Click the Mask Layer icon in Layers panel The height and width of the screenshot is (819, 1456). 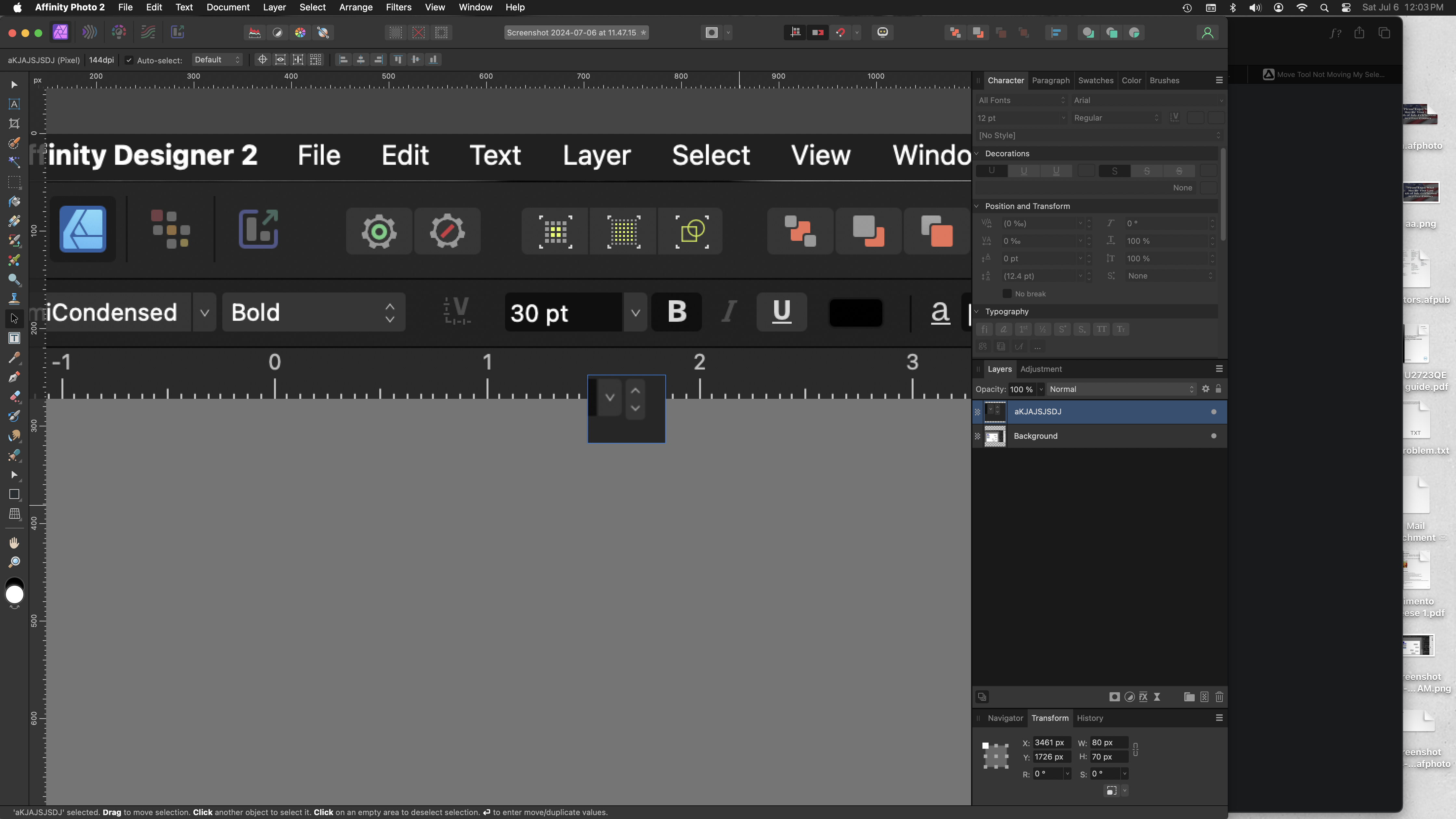click(1114, 697)
